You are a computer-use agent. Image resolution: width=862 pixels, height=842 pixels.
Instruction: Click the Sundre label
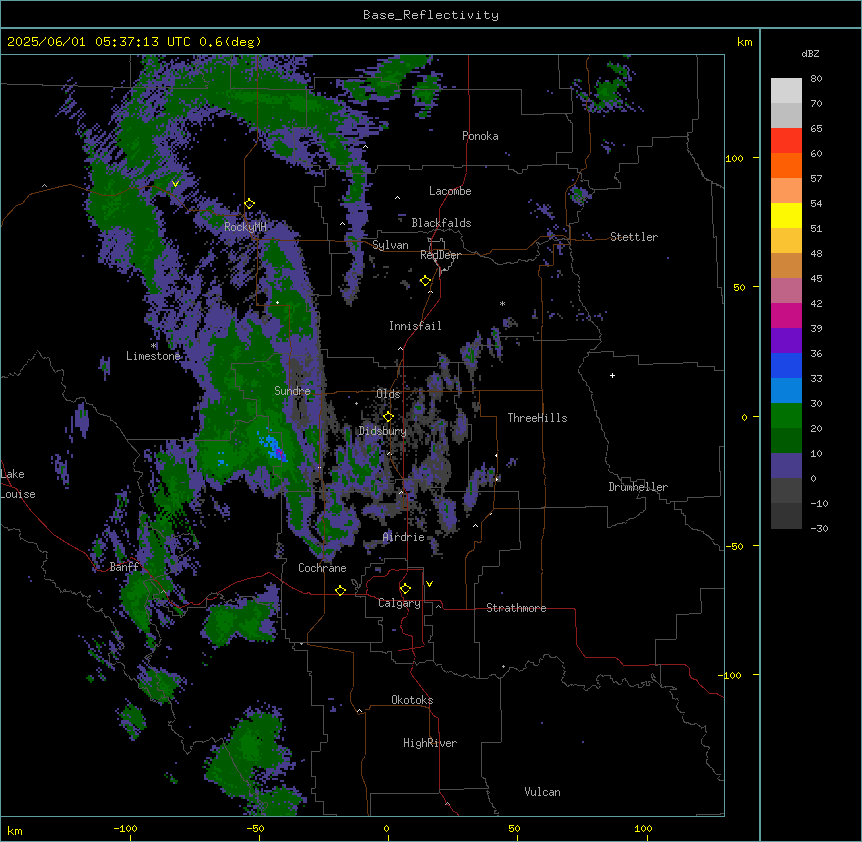click(292, 391)
